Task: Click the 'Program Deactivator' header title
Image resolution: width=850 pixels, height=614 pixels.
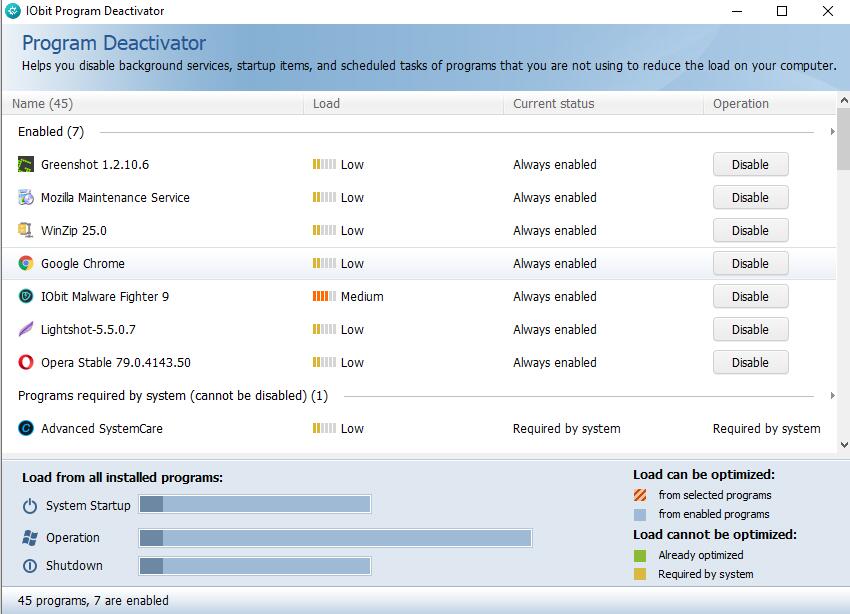Action: pos(114,43)
